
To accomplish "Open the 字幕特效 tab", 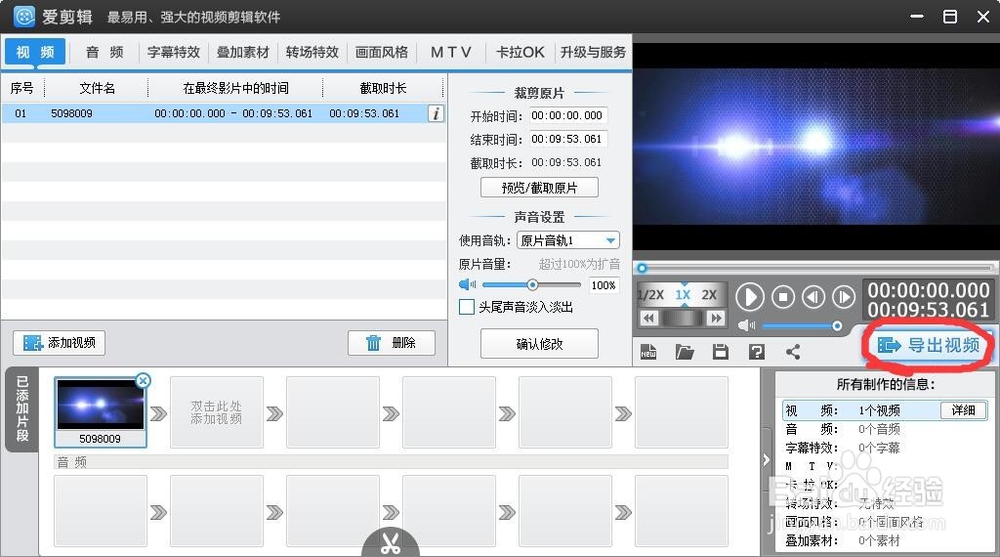I will pyautogui.click(x=173, y=52).
